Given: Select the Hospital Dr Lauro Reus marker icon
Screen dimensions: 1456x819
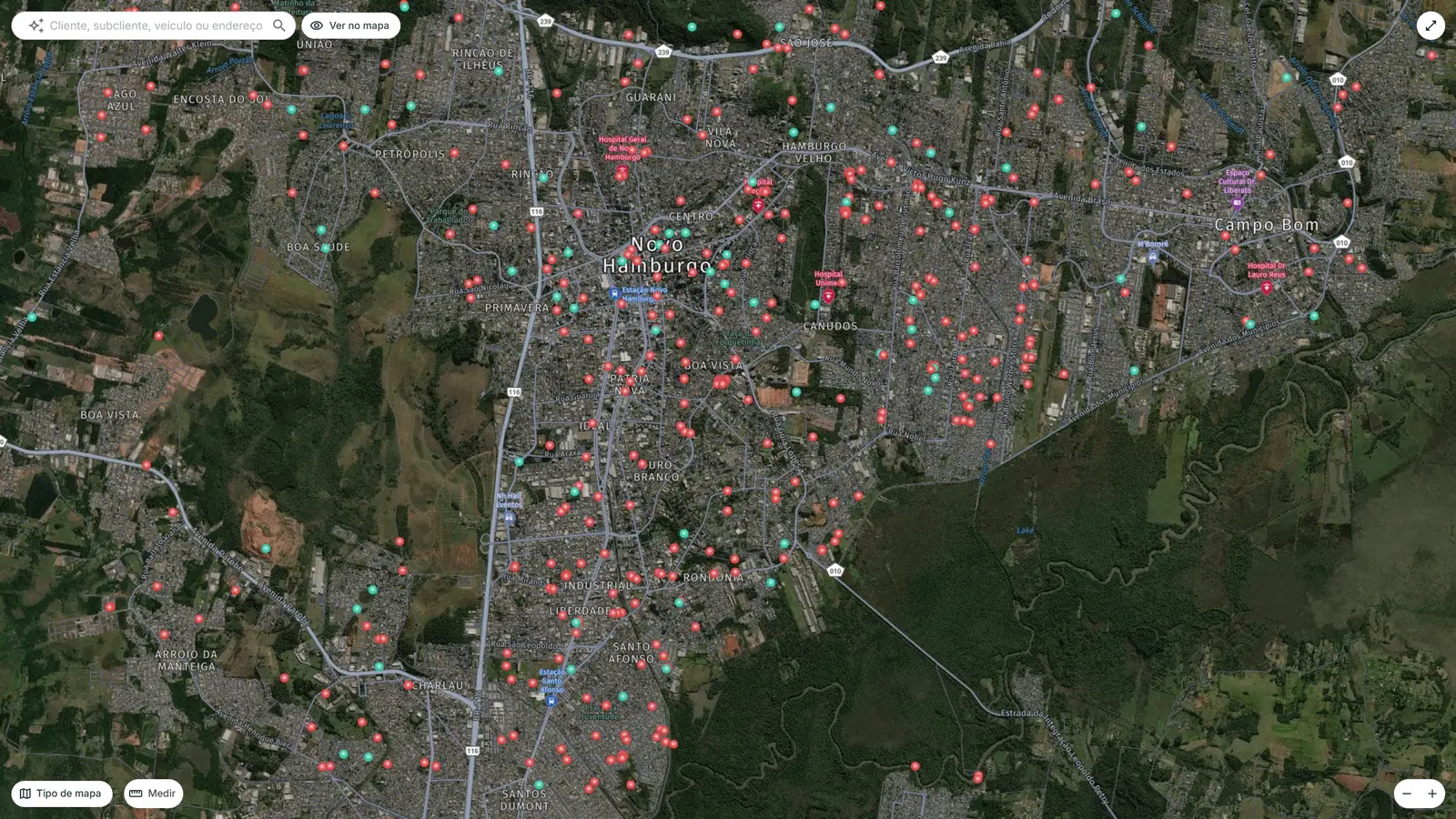Looking at the screenshot, I should click(x=1266, y=288).
